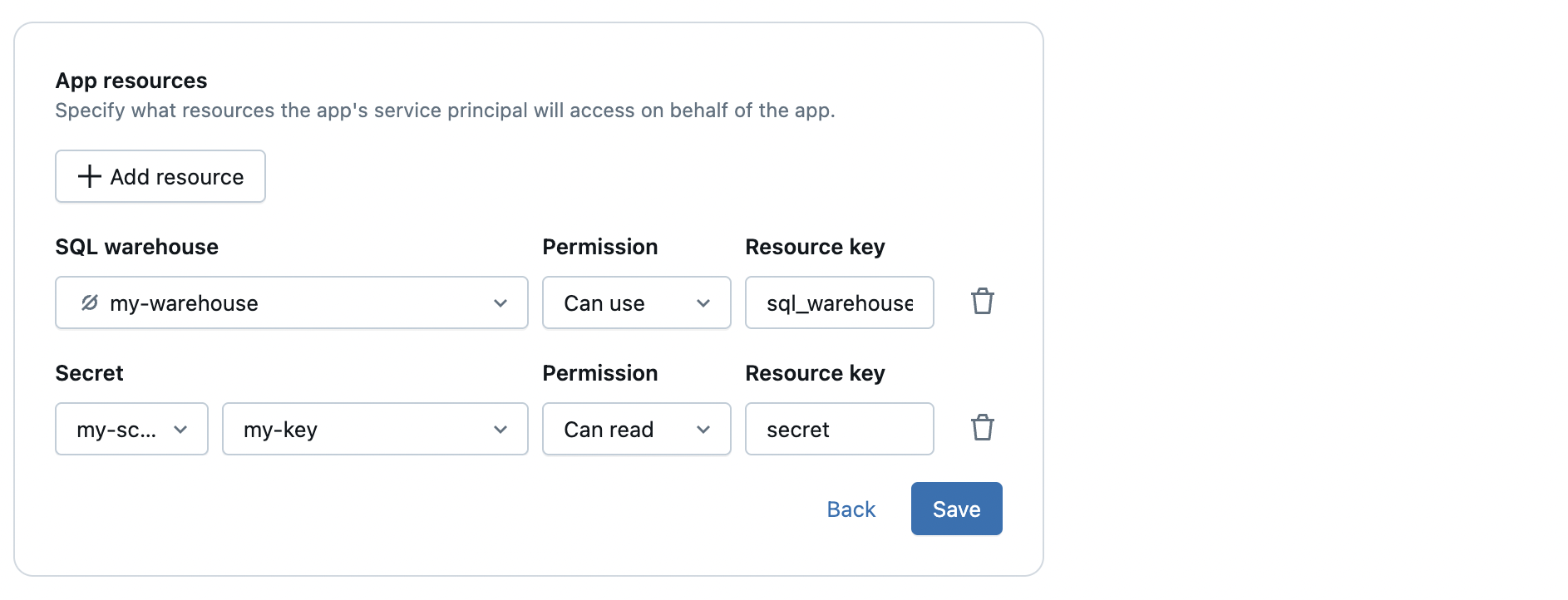The image size is (1568, 600).
Task: Open the my-sc... secret scope dropdown
Action: [x=131, y=429]
